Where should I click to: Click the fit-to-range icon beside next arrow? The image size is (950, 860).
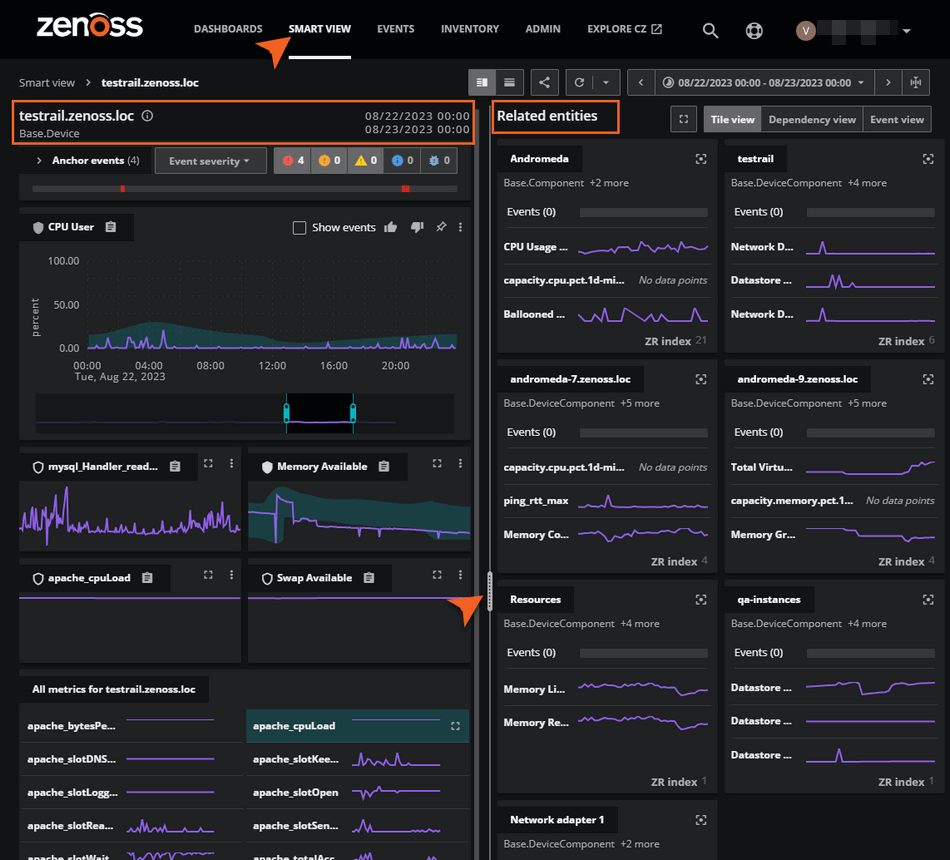click(x=916, y=82)
